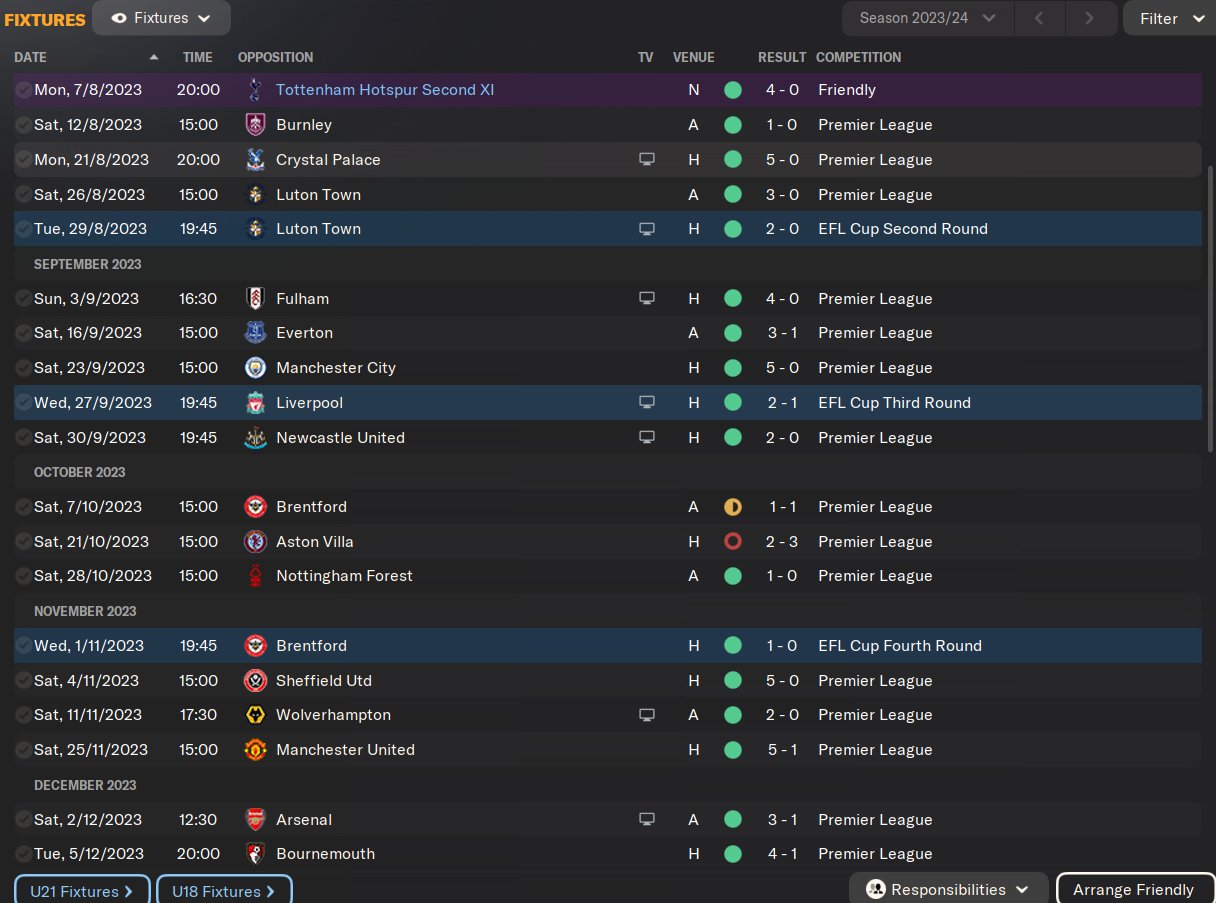The height and width of the screenshot is (903, 1216).
Task: Click the Arrange Friendly button
Action: point(1133,889)
